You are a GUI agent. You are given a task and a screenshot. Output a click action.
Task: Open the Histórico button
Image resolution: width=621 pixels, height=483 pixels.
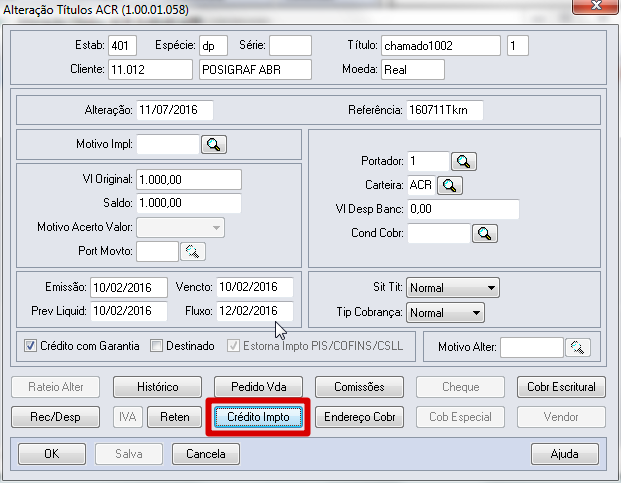158,387
